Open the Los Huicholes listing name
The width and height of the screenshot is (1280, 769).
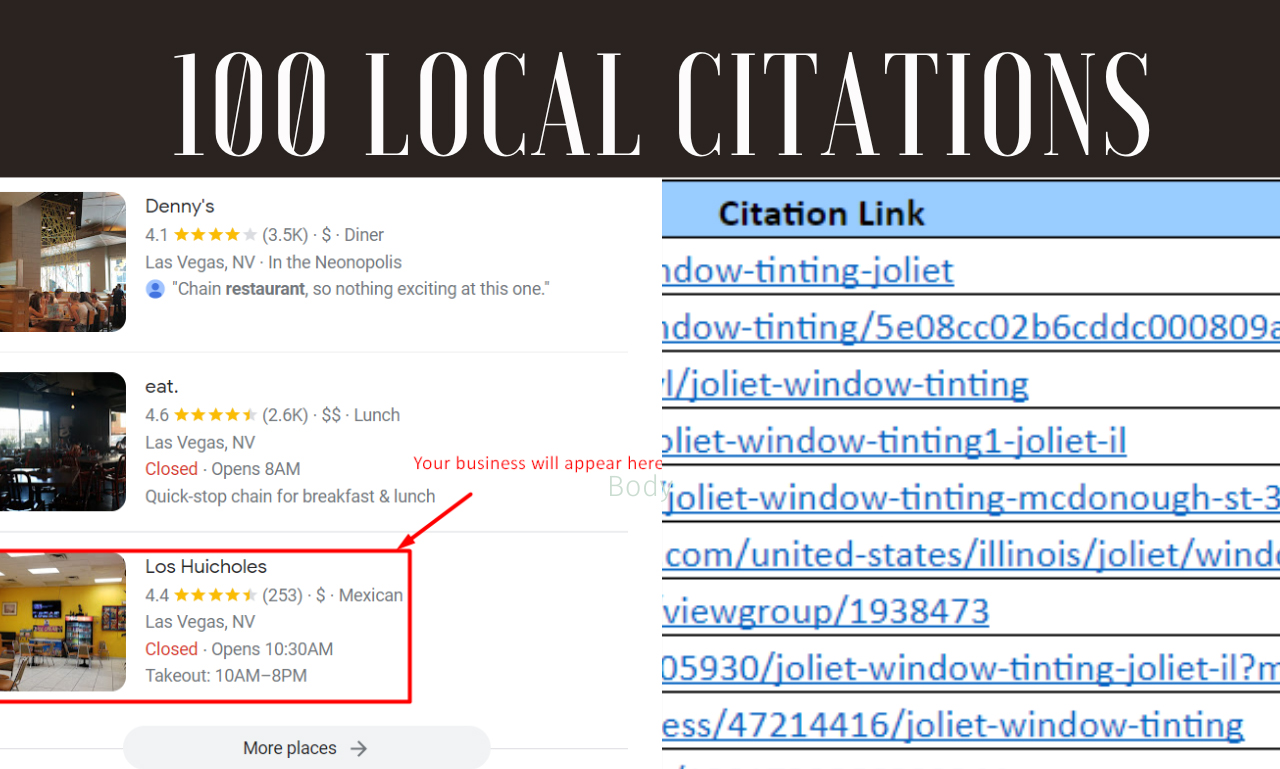tap(206, 567)
